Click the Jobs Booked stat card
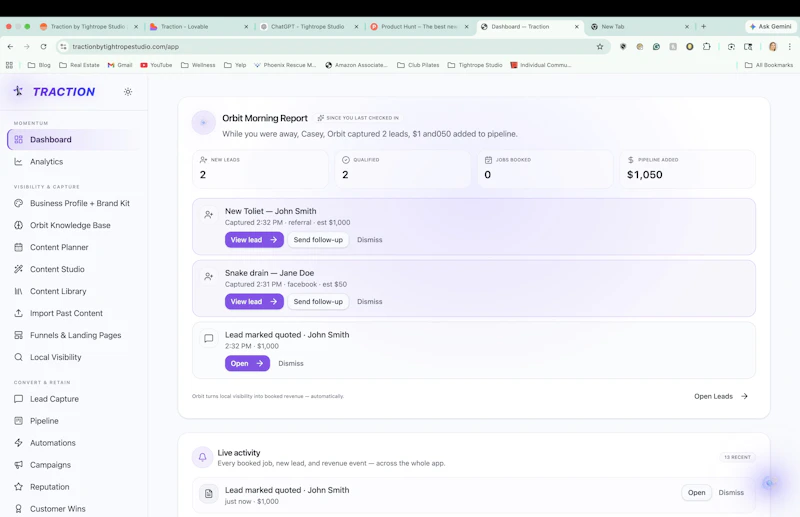The height and width of the screenshot is (517, 800). tap(545, 169)
